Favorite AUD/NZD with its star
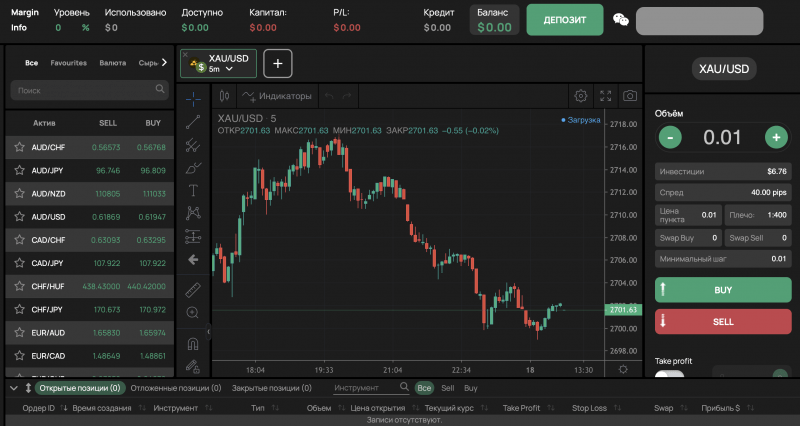Image resolution: width=800 pixels, height=426 pixels. click(19, 193)
